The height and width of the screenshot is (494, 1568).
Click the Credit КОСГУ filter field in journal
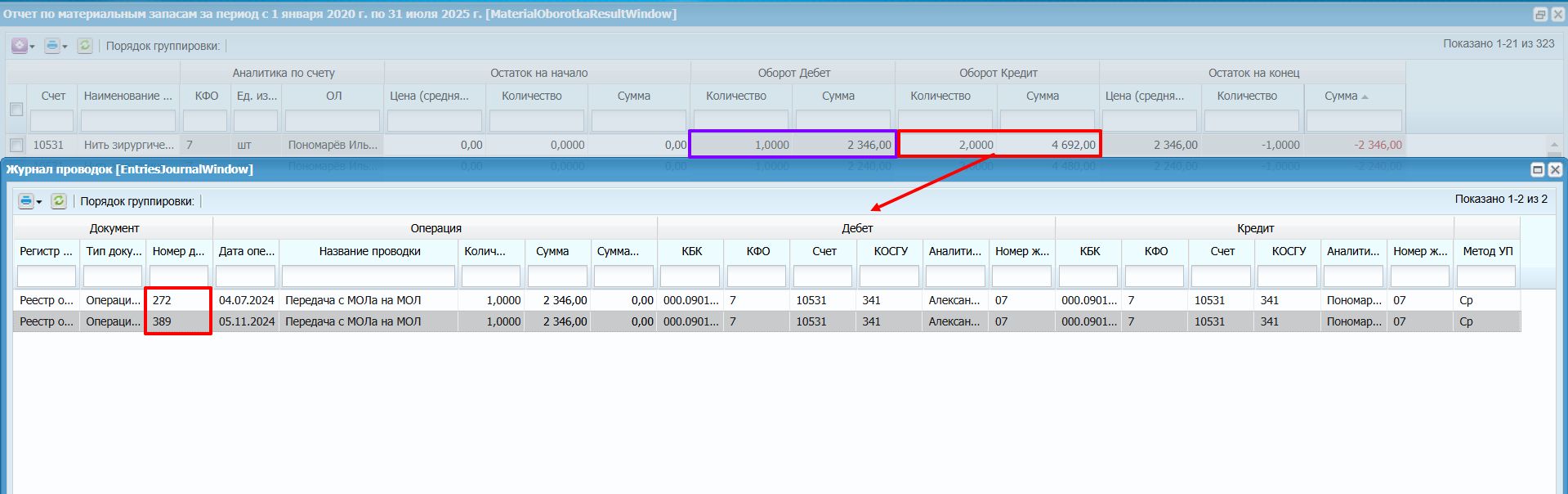click(1288, 276)
